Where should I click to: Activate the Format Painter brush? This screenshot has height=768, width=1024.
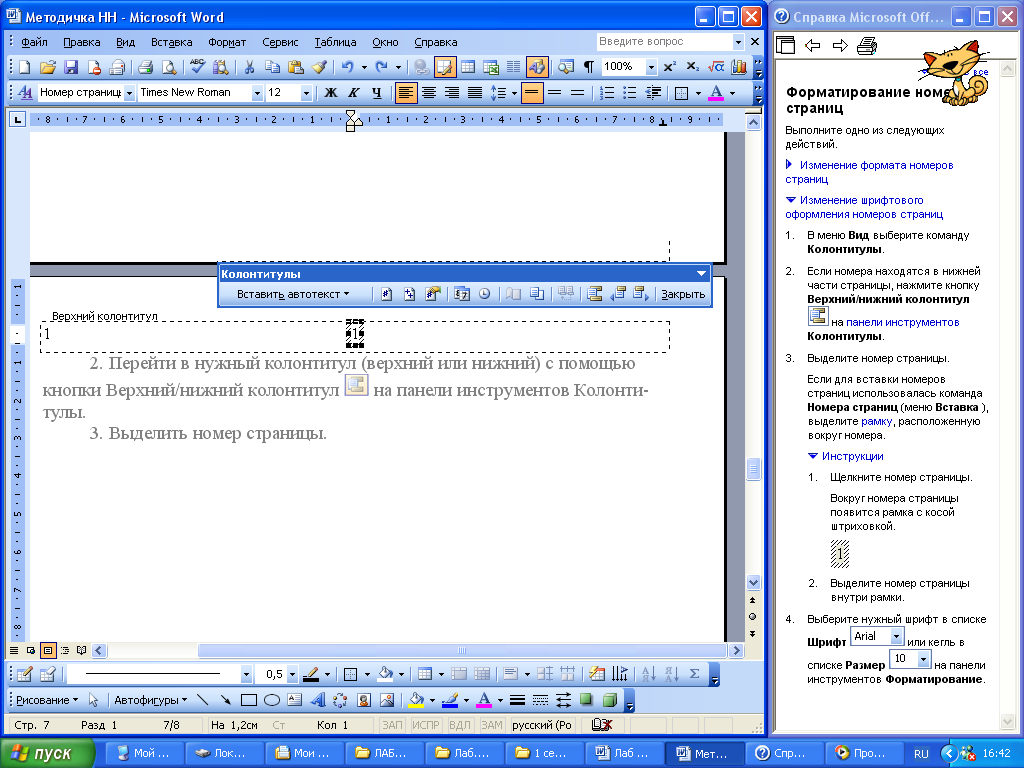pos(319,67)
